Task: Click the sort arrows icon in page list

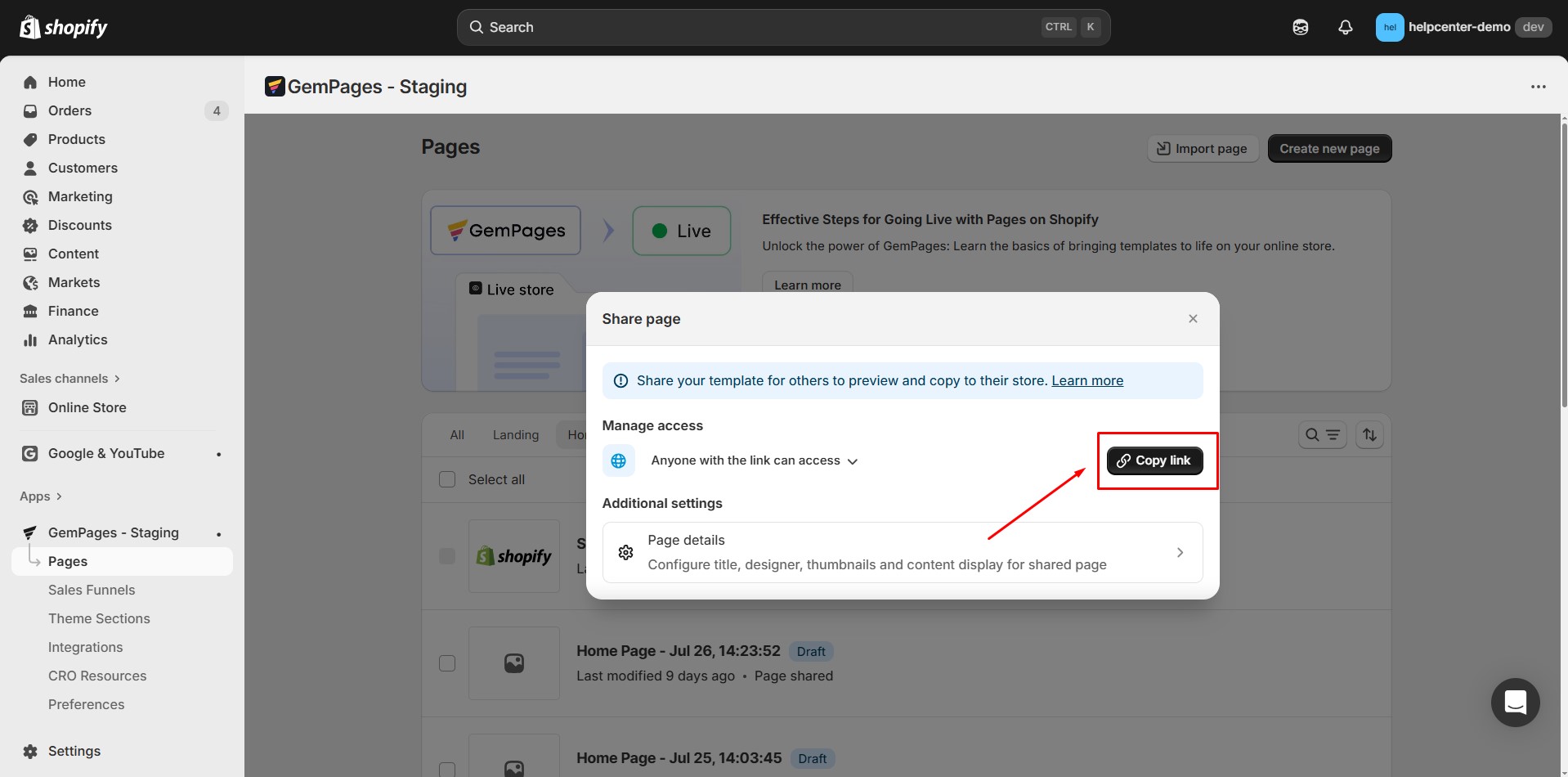Action: (1369, 435)
